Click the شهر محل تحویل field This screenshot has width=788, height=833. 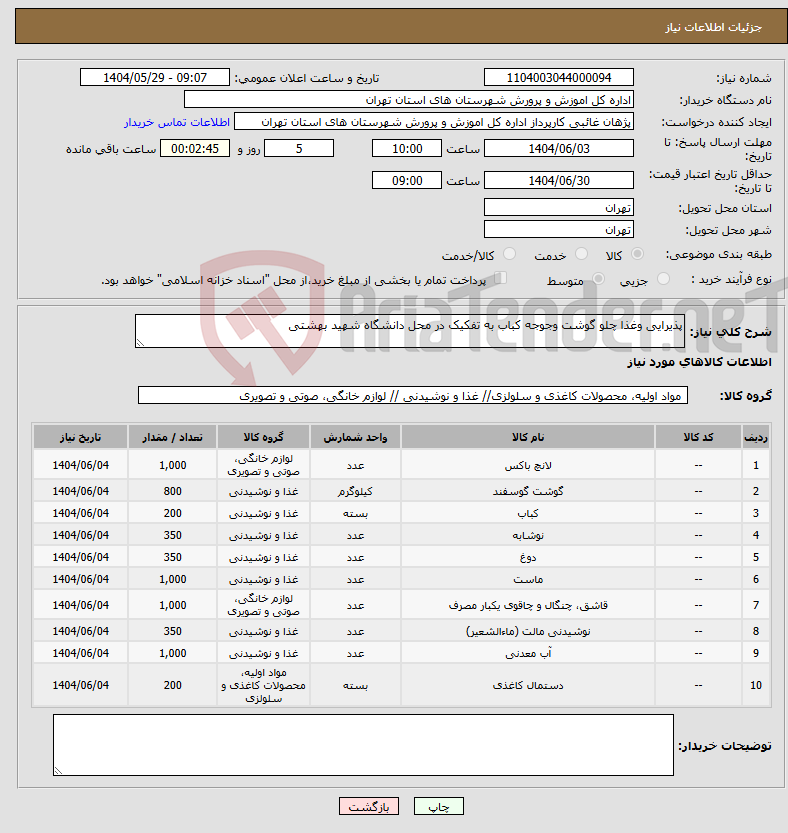(x=558, y=230)
